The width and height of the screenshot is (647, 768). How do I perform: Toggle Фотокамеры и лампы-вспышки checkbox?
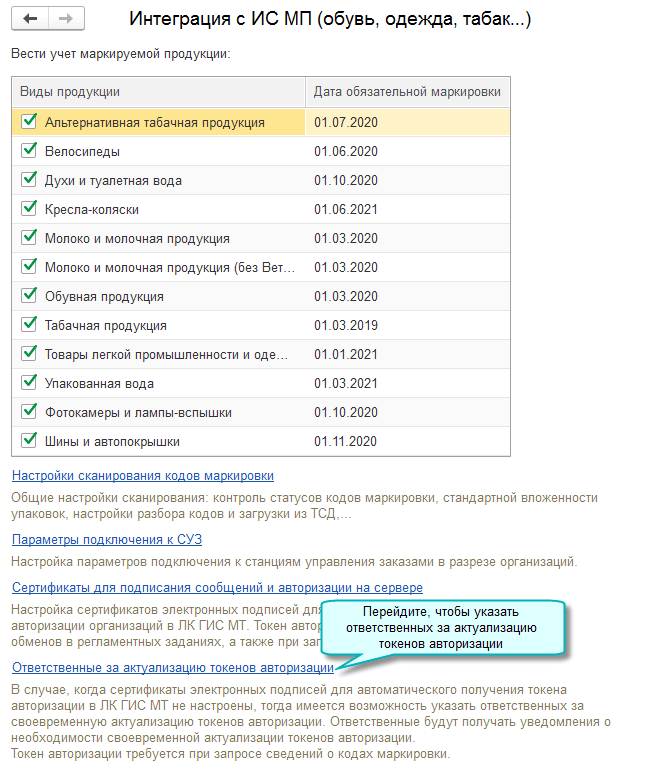pyautogui.click(x=29, y=411)
